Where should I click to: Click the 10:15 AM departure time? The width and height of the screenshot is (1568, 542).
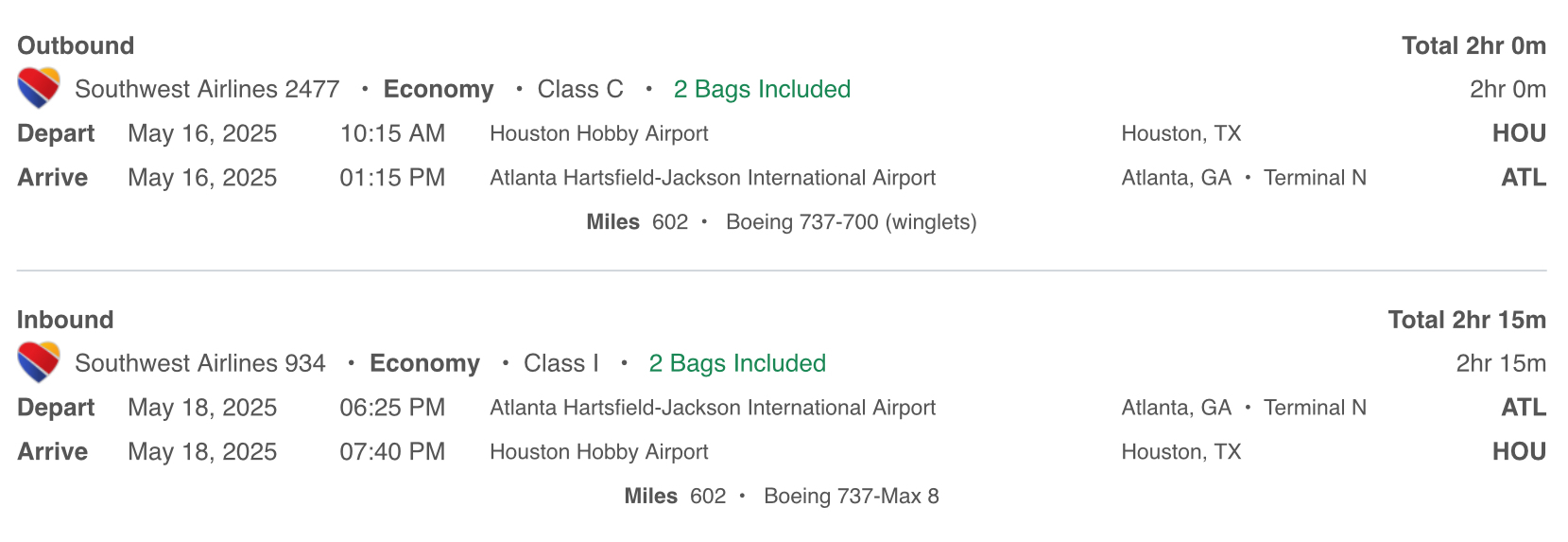pyautogui.click(x=392, y=133)
